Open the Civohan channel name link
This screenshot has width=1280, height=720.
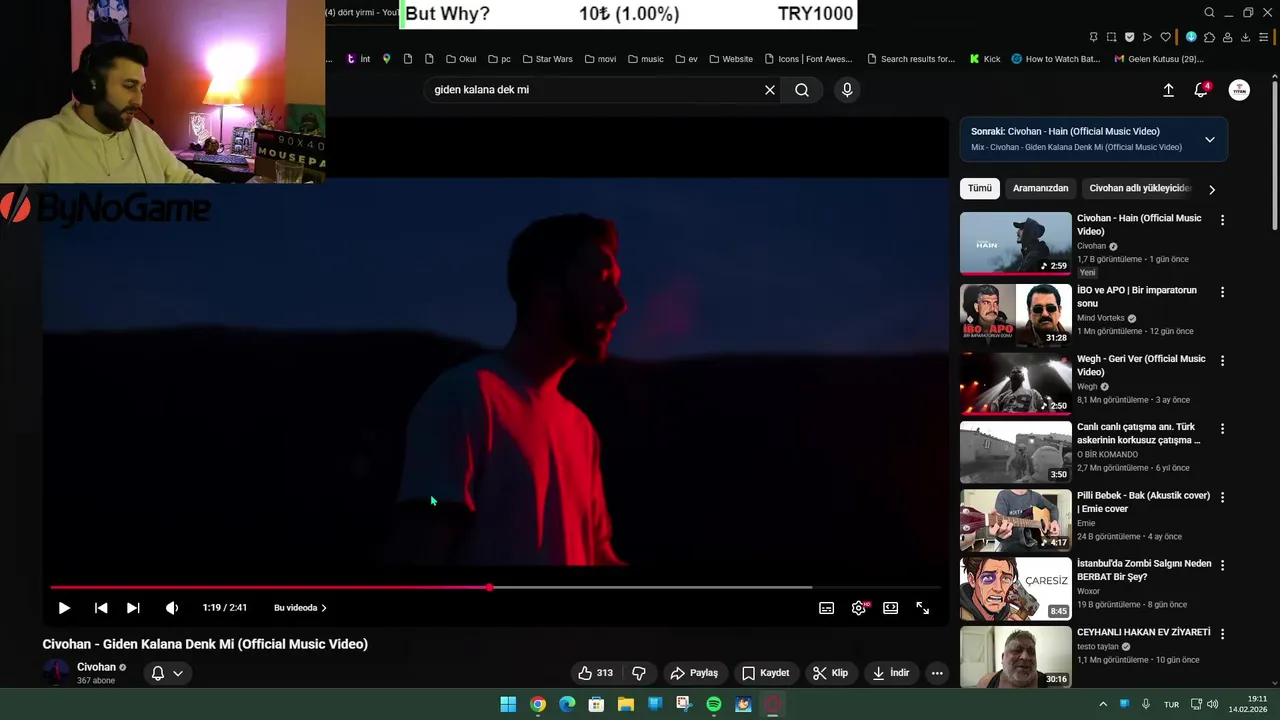96,667
